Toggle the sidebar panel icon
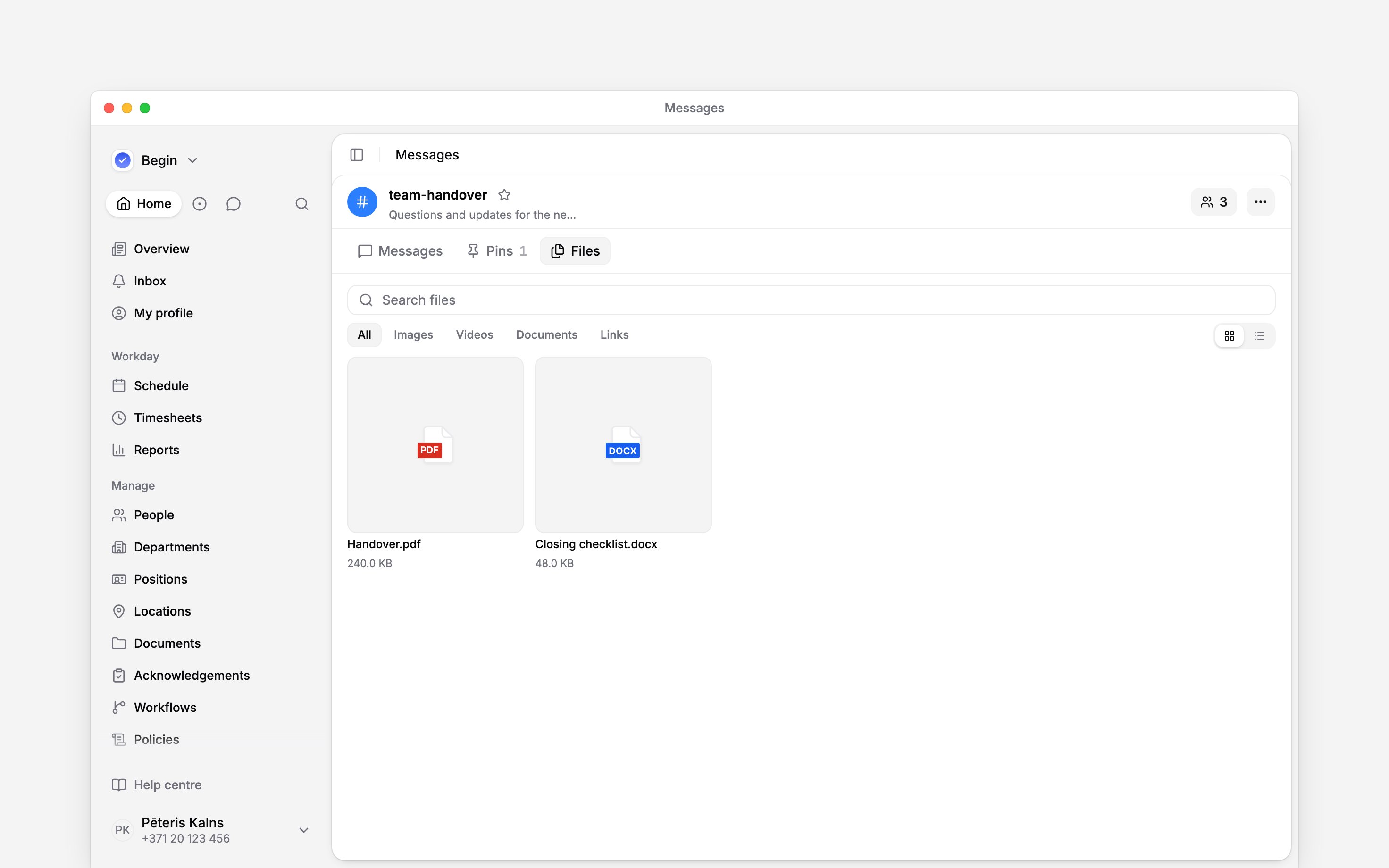Screen dimensions: 1389x868 [356, 155]
